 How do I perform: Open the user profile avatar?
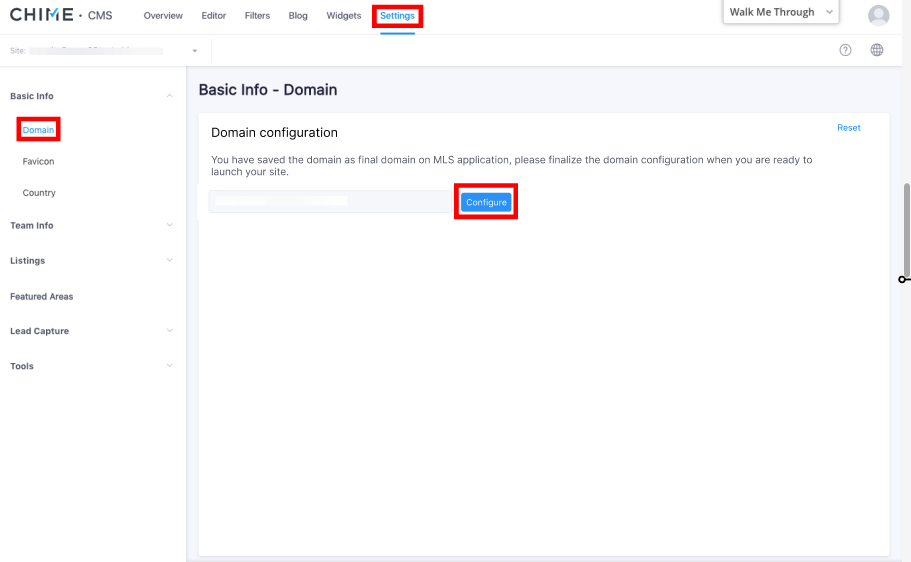878,16
